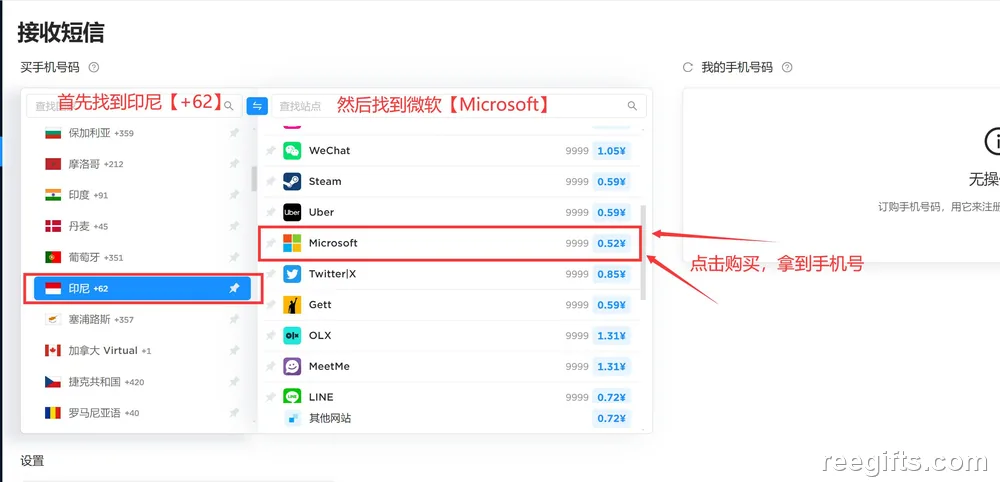
Task: Click the service list scrollbar thumb
Action: (643, 252)
